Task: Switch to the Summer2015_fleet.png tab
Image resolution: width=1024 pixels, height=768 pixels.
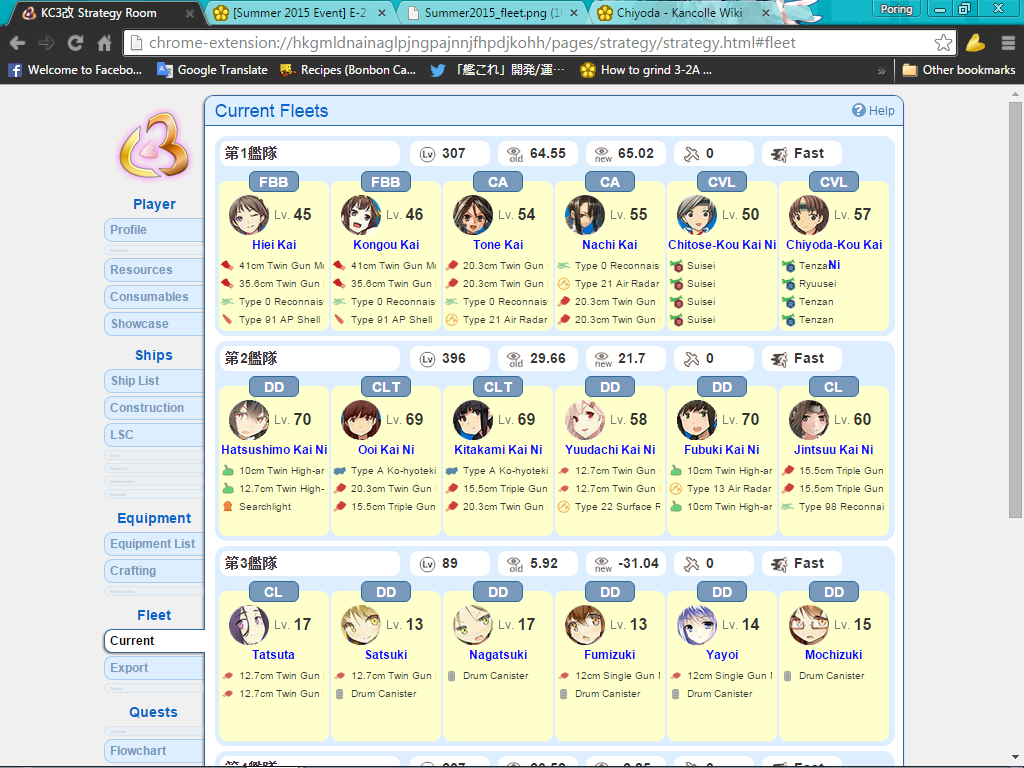Action: click(491, 13)
